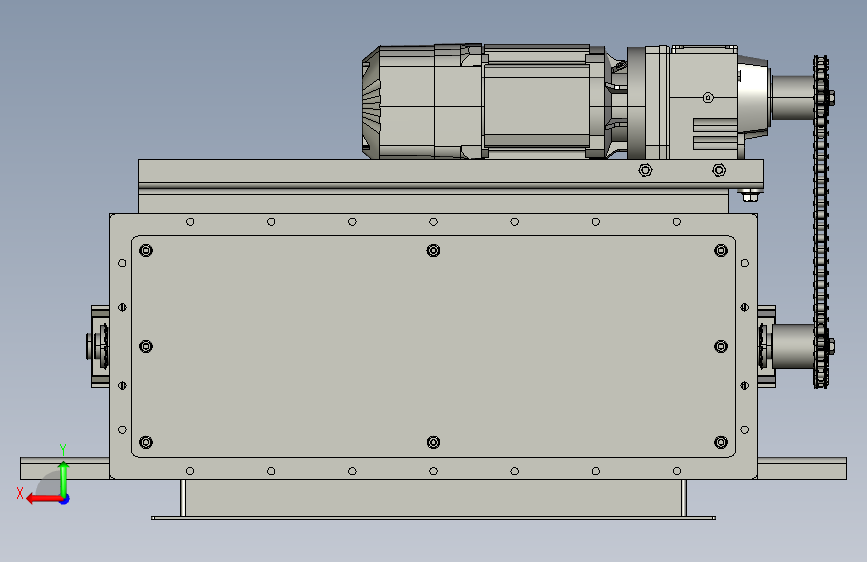Select the left horizontal flange bar

(65, 469)
